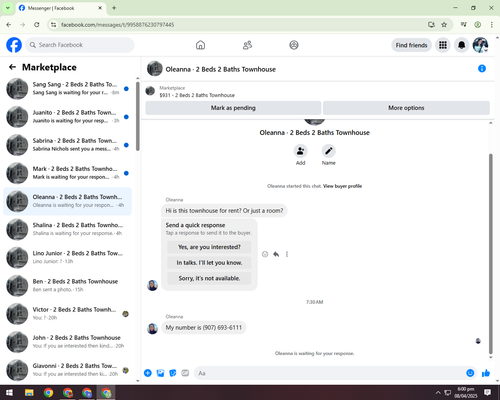The height and width of the screenshot is (400, 500).
Task: Open File Explorer from taskbar
Action: (x=29, y=393)
